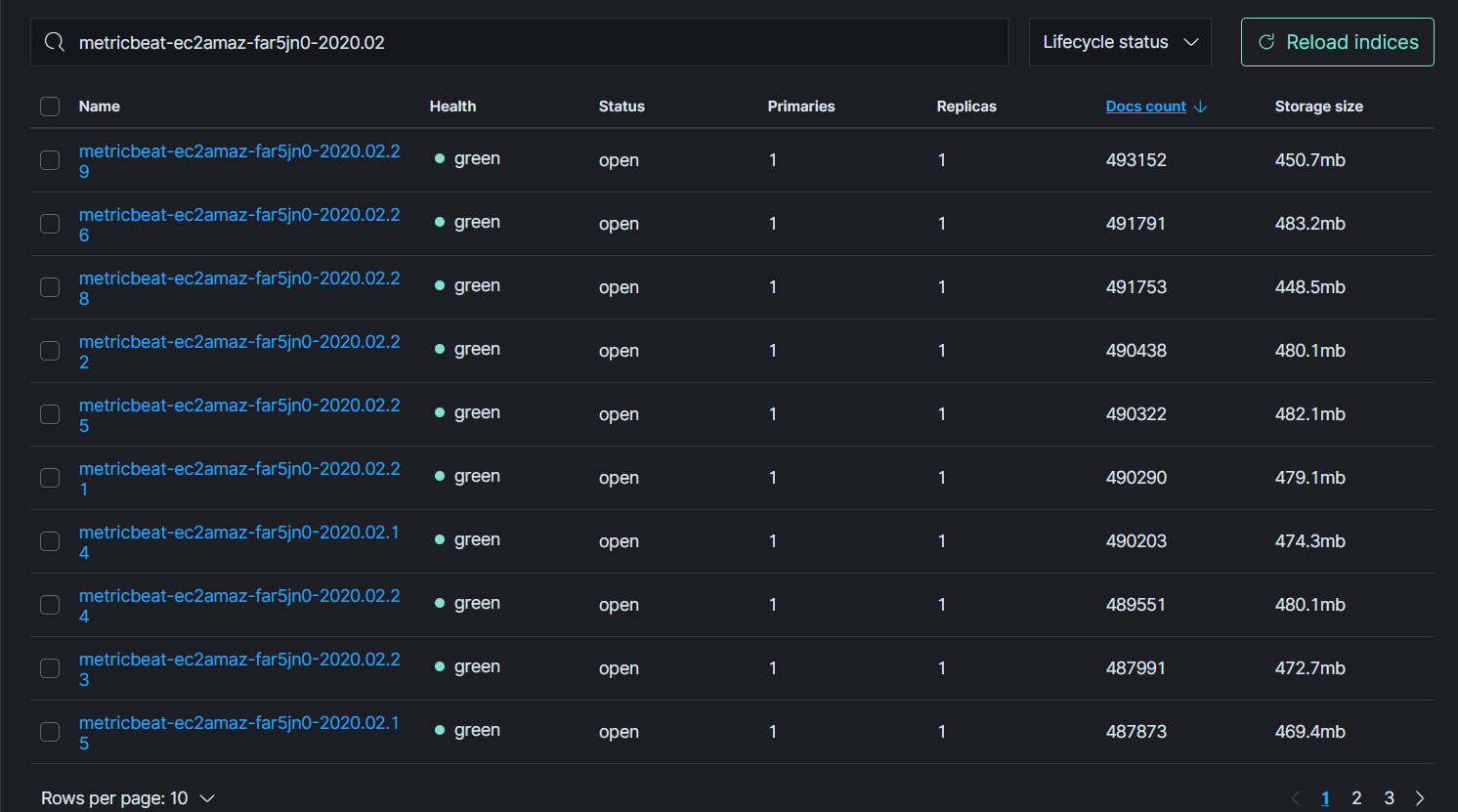The height and width of the screenshot is (812, 1458).
Task: View details of index ending 2020.02.28
Action: click(239, 288)
